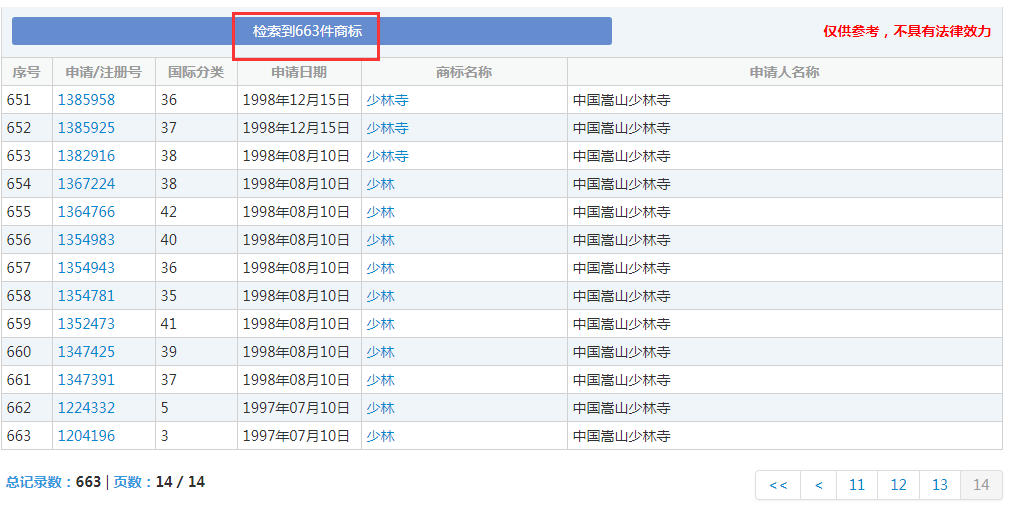Image resolution: width=1015 pixels, height=512 pixels.
Task: Click 页数 label below the table
Action: coord(133,482)
